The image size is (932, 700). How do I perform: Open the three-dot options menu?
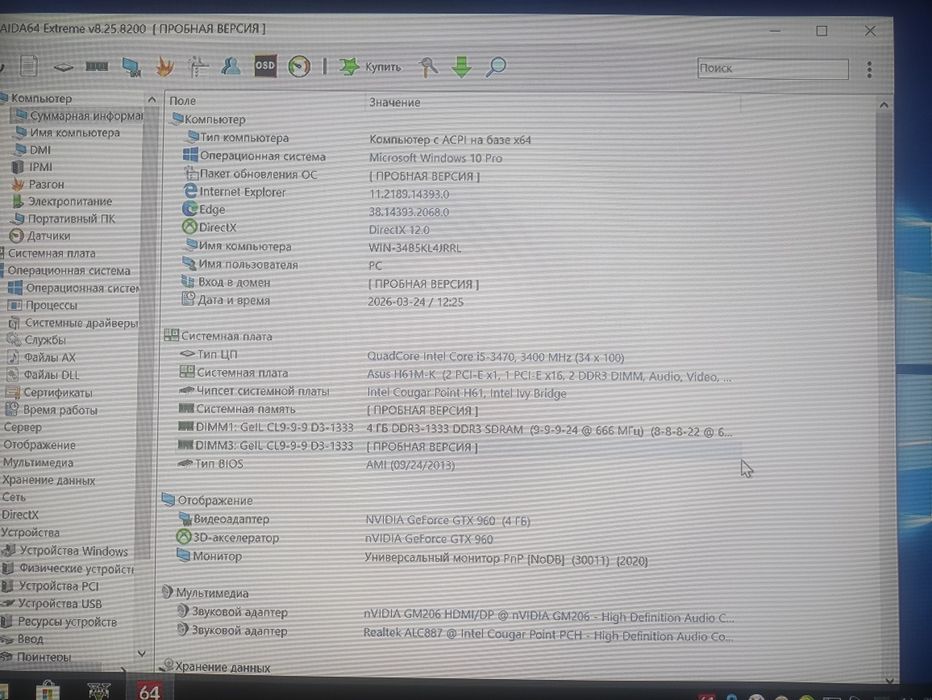coord(869,70)
